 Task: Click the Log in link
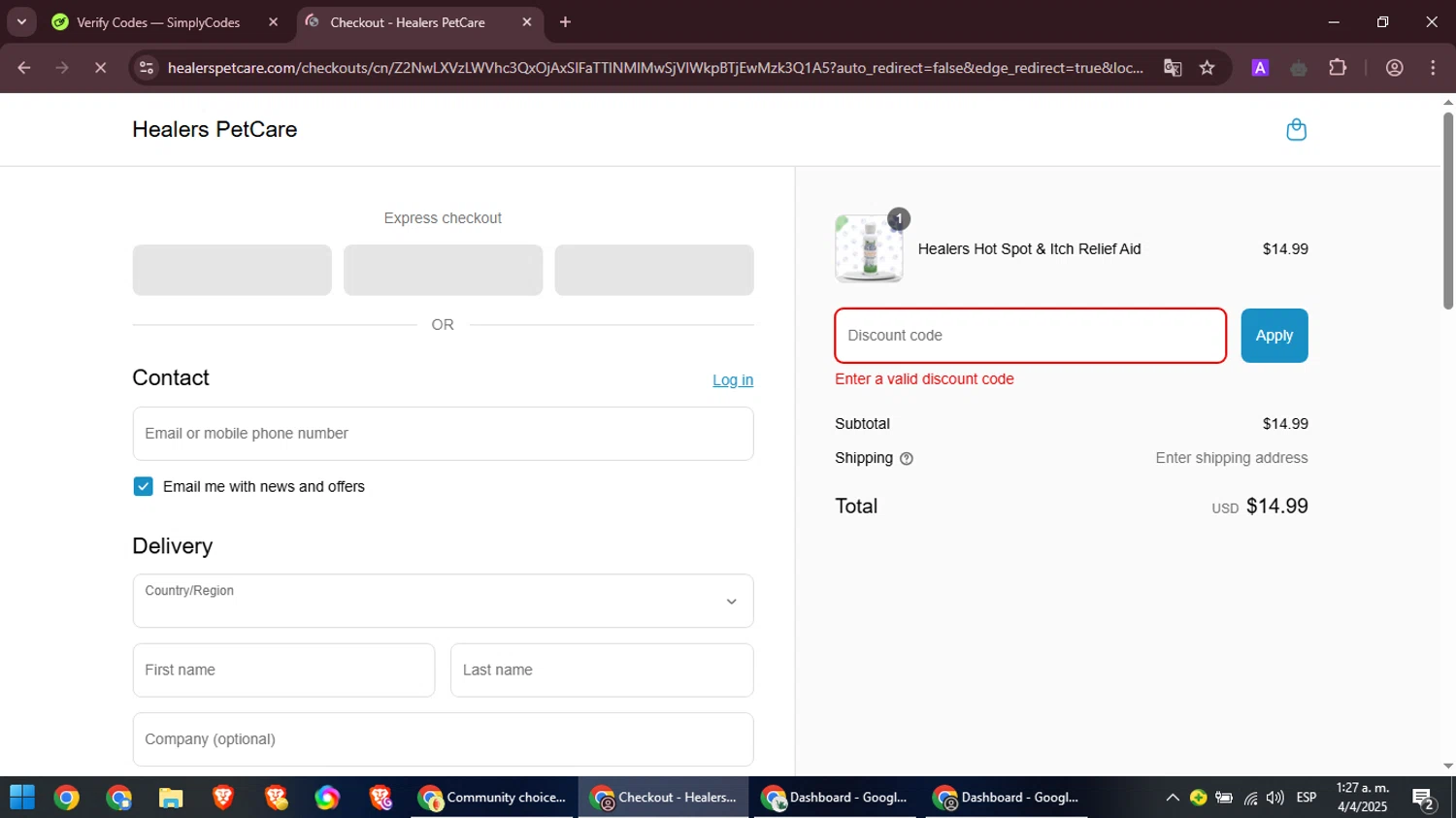tap(733, 380)
